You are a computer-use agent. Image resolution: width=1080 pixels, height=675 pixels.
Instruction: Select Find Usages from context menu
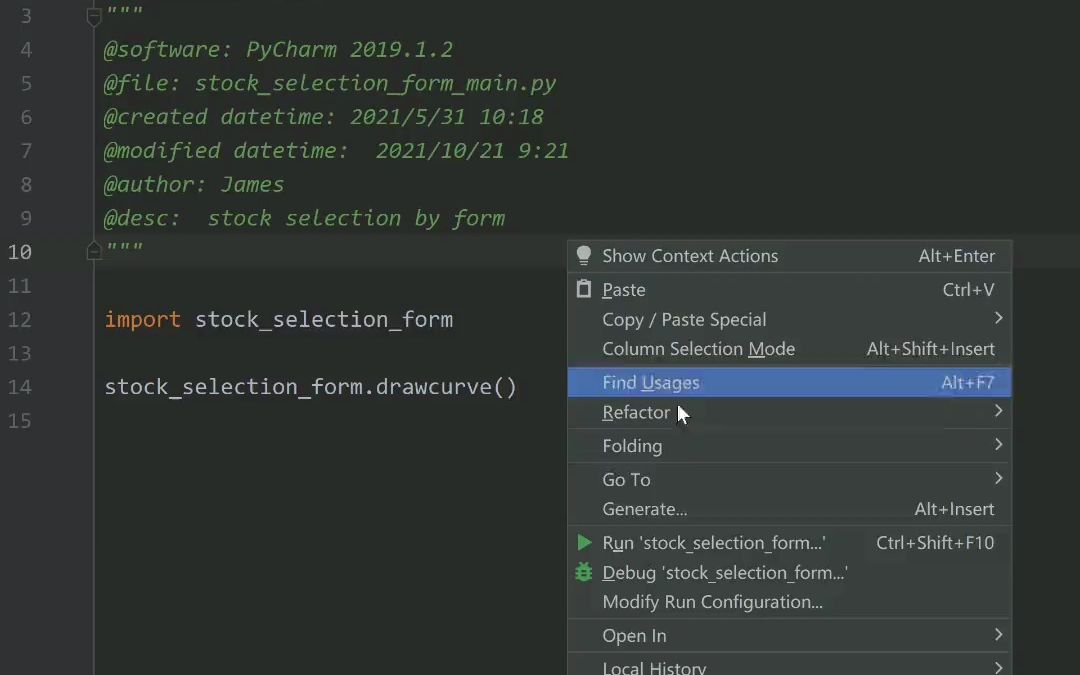pyautogui.click(x=651, y=383)
